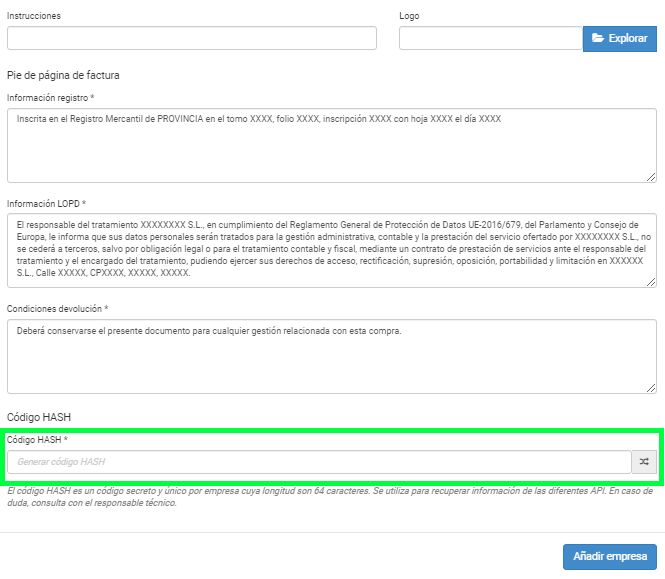Screen dimensions: 665x579
Task: Open file browser with Explorar button
Action: 620,39
